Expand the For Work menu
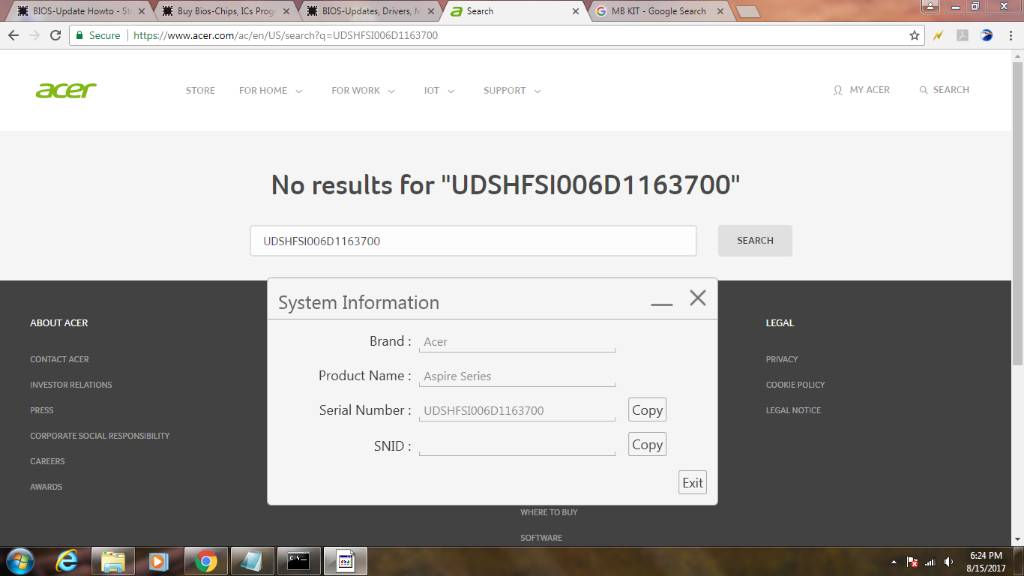Screen dimensions: 1024x576 click(363, 90)
